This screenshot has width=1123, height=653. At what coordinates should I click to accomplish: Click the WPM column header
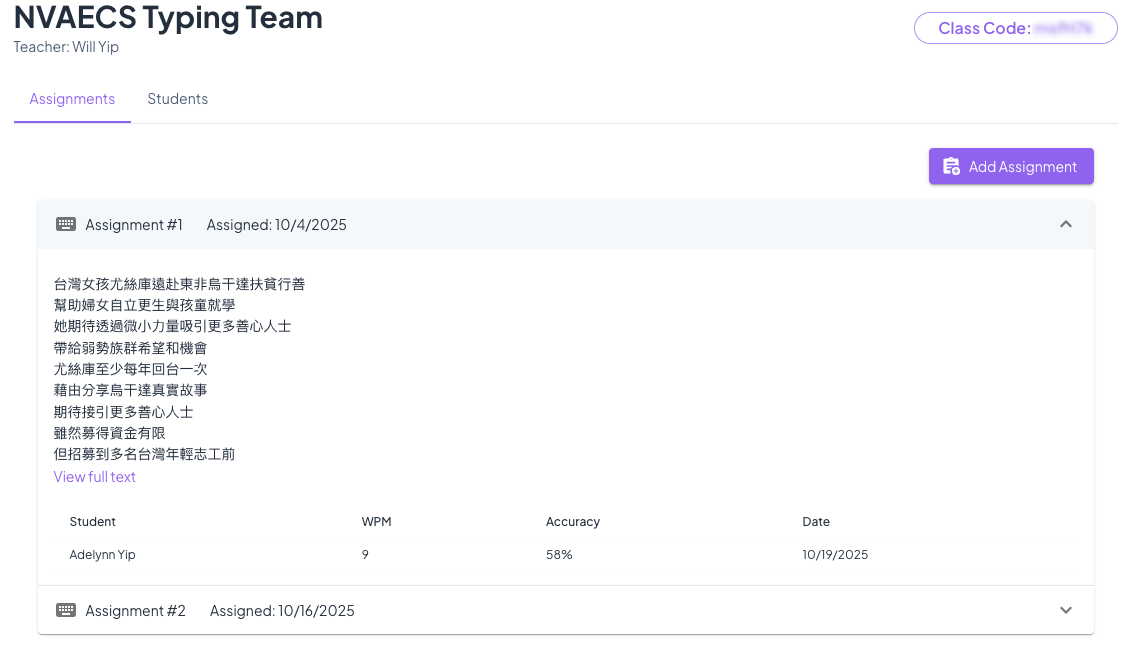(376, 522)
